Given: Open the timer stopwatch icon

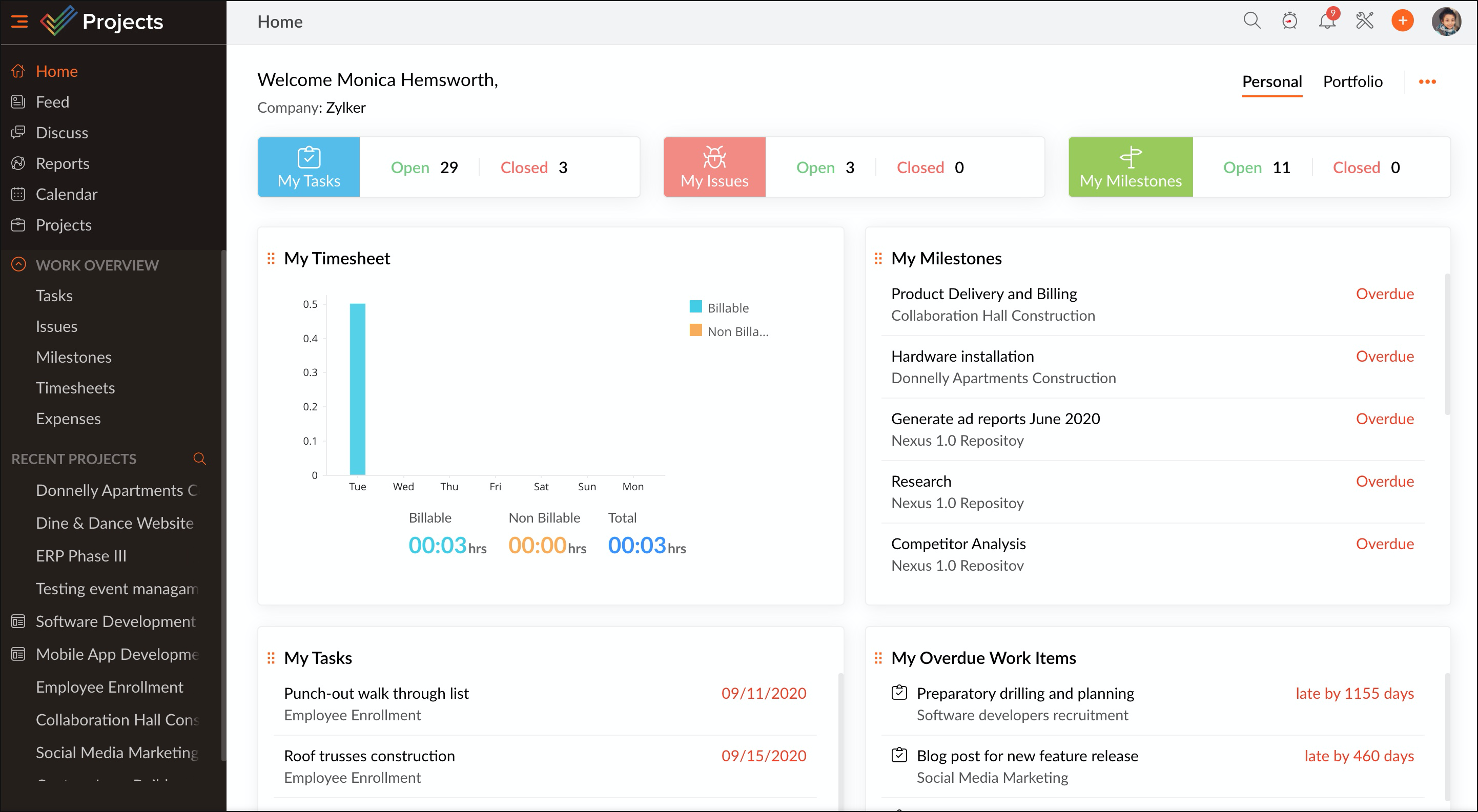Looking at the screenshot, I should tap(1289, 21).
